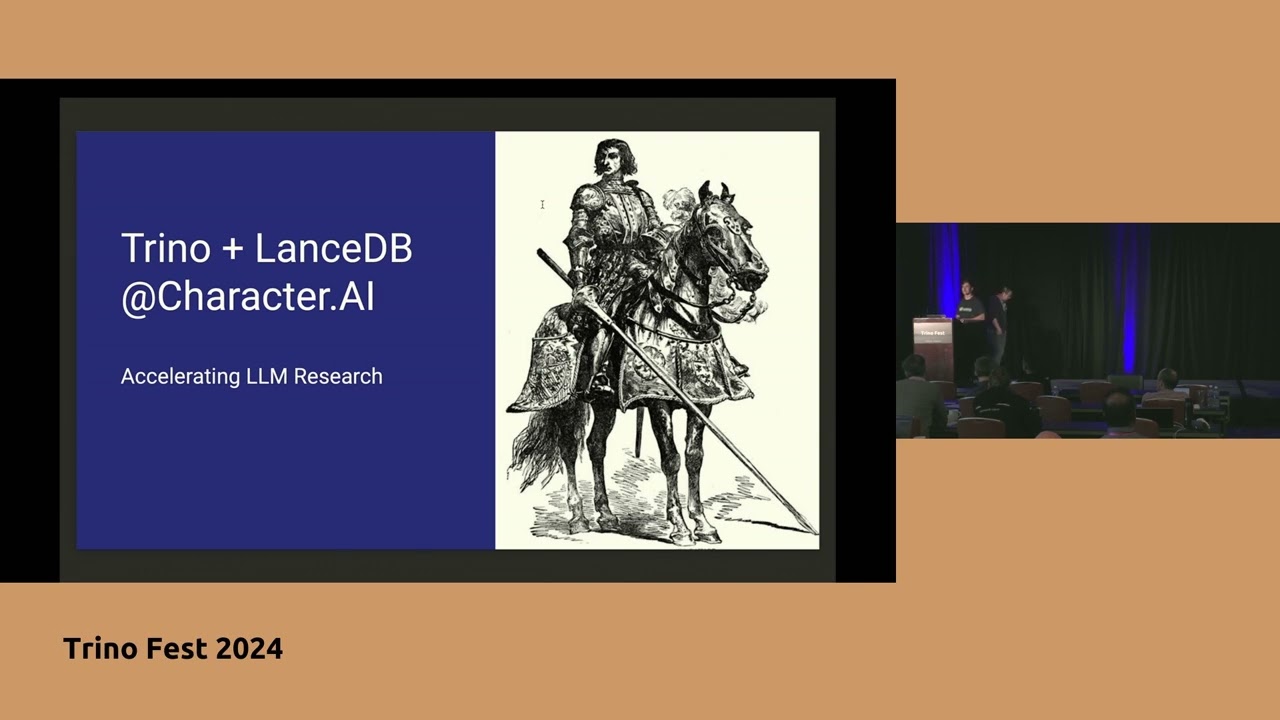Click the knight on horseback illustration
The width and height of the screenshot is (1280, 720).
[657, 340]
